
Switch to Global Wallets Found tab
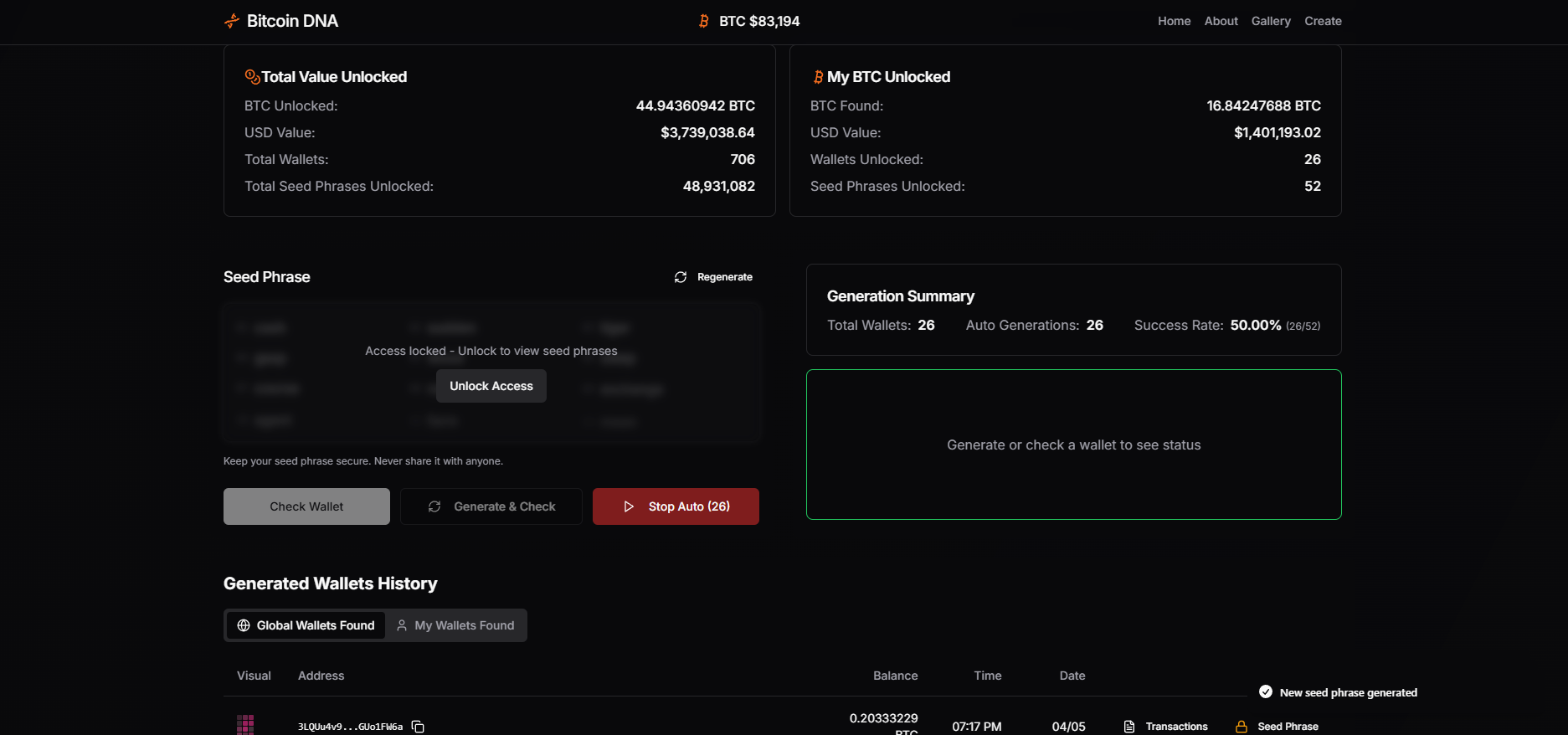(306, 625)
